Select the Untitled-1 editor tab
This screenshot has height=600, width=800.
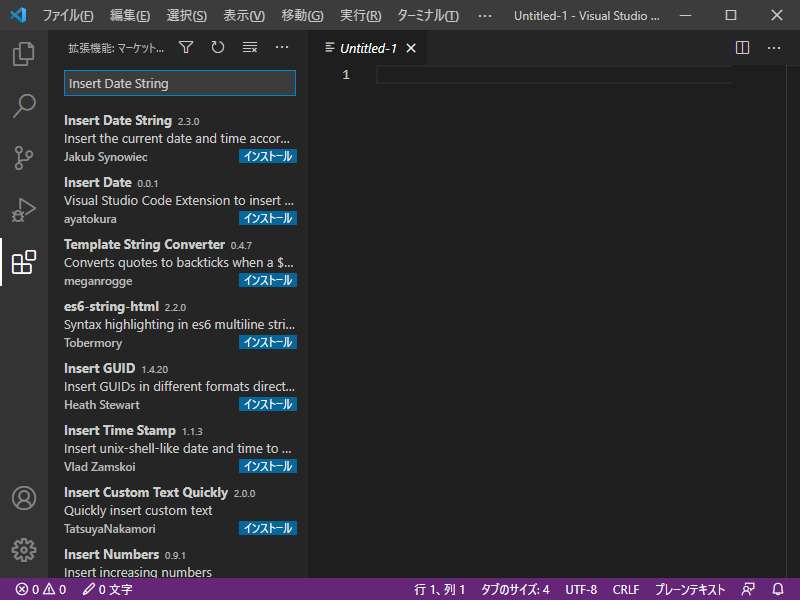click(x=367, y=48)
